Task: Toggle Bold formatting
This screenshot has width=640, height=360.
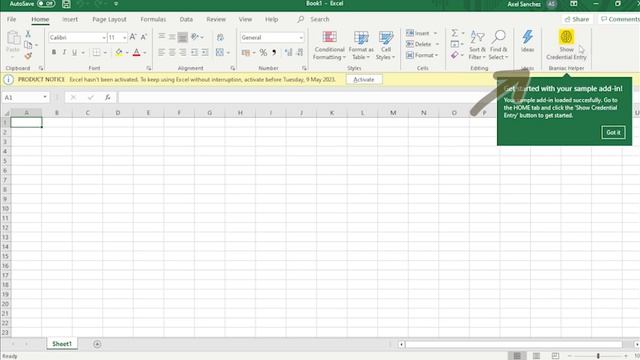Action: point(54,52)
